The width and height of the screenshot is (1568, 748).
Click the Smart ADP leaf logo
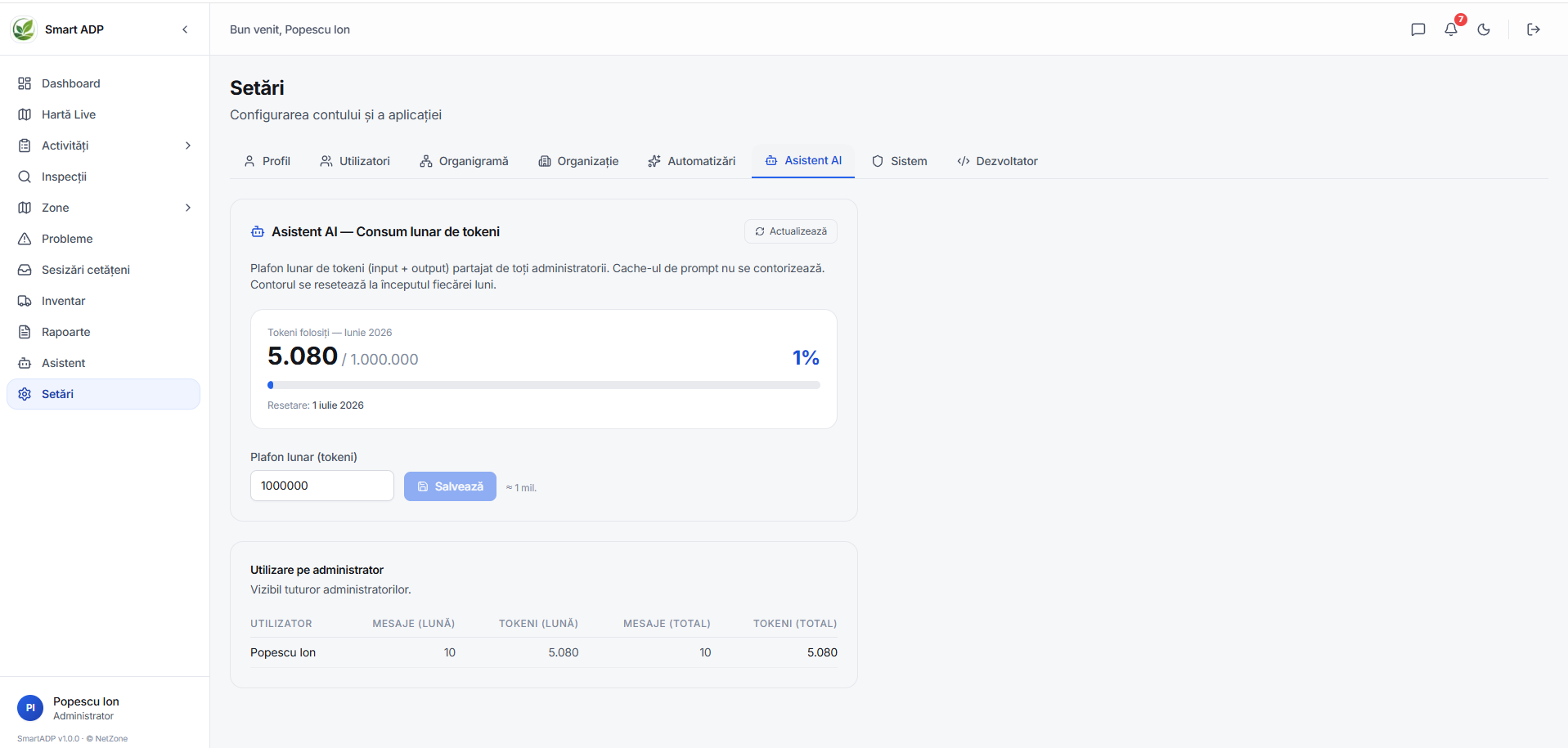(x=24, y=29)
